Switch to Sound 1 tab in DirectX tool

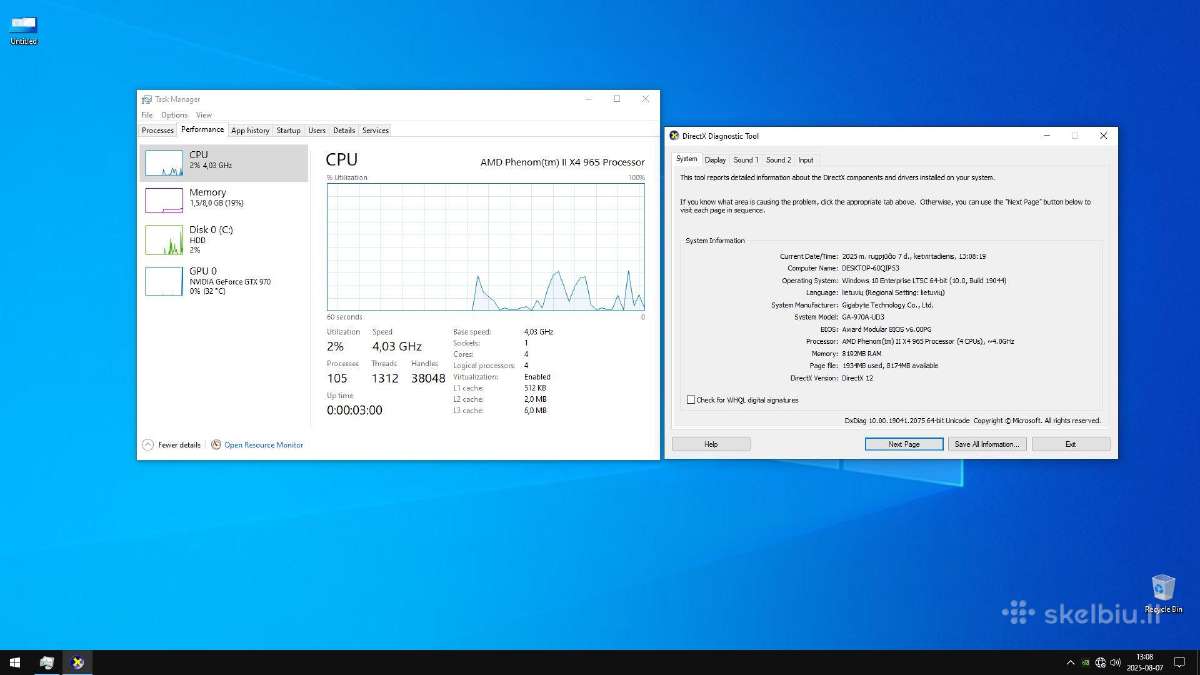tap(746, 160)
